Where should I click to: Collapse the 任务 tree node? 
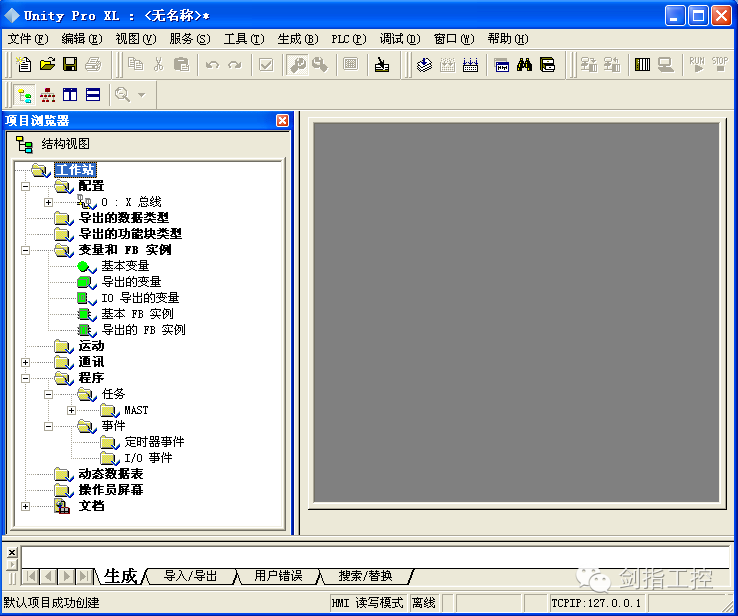click(48, 394)
